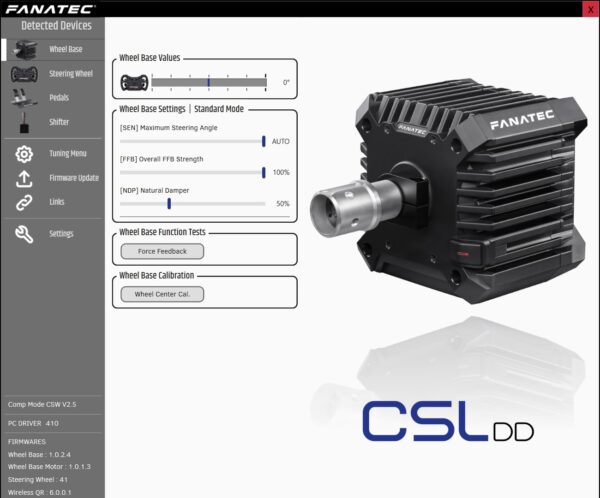
Task: Adjust Natural Damper slider handle
Action: [x=169, y=204]
